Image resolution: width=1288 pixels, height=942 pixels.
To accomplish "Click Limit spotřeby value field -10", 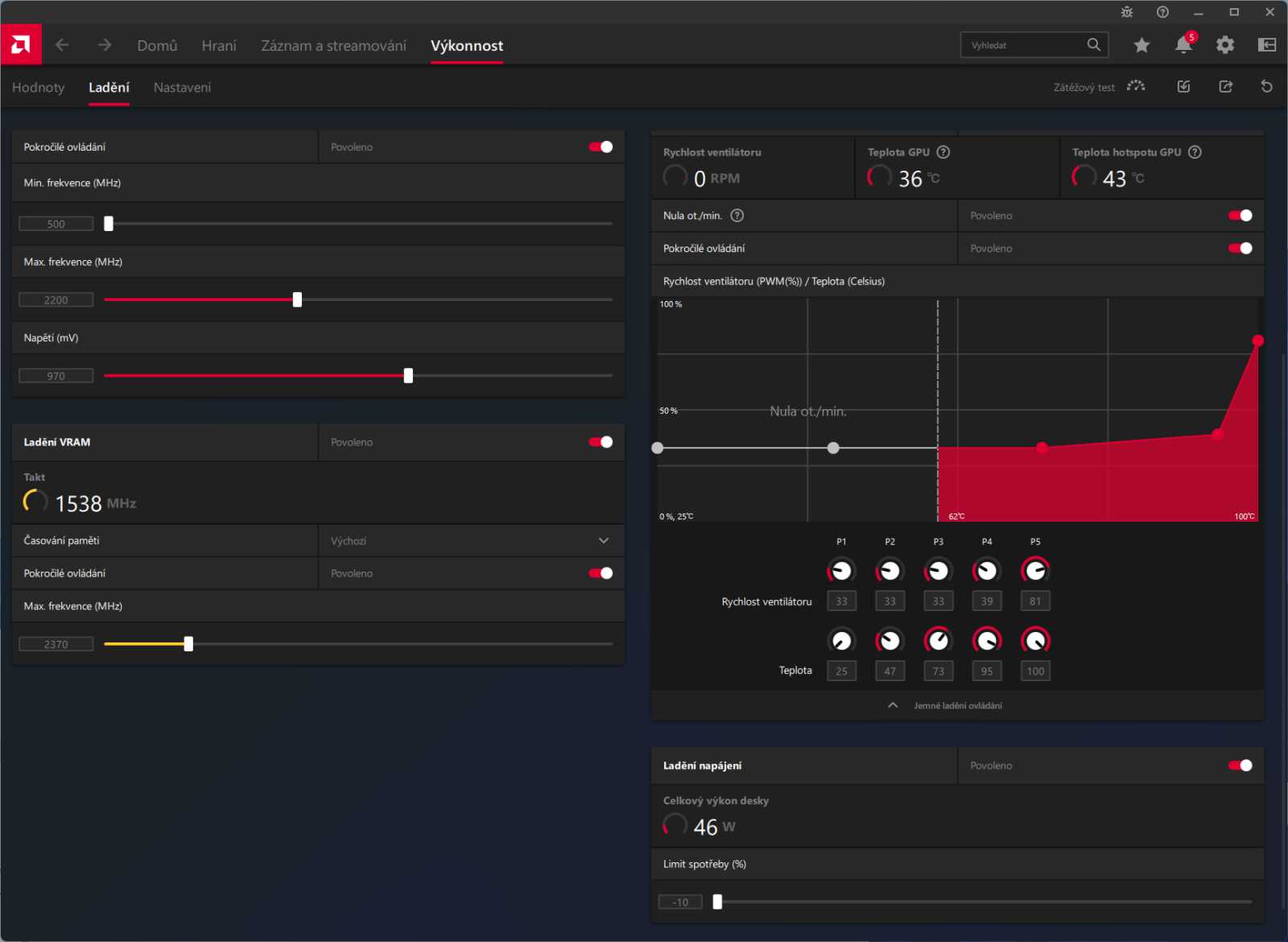I will [680, 902].
